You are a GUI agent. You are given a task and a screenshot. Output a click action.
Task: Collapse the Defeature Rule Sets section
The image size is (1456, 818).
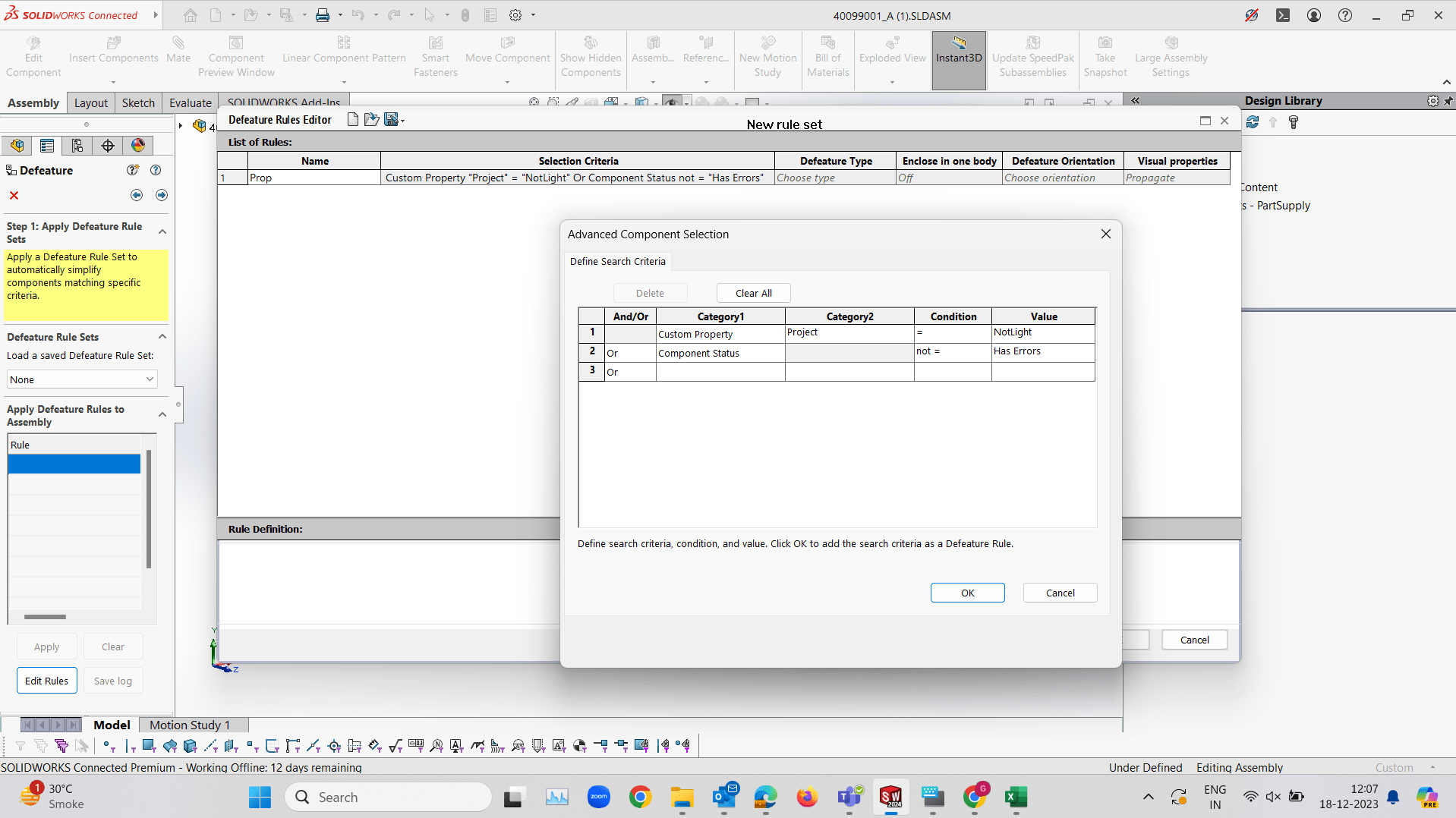tap(162, 336)
